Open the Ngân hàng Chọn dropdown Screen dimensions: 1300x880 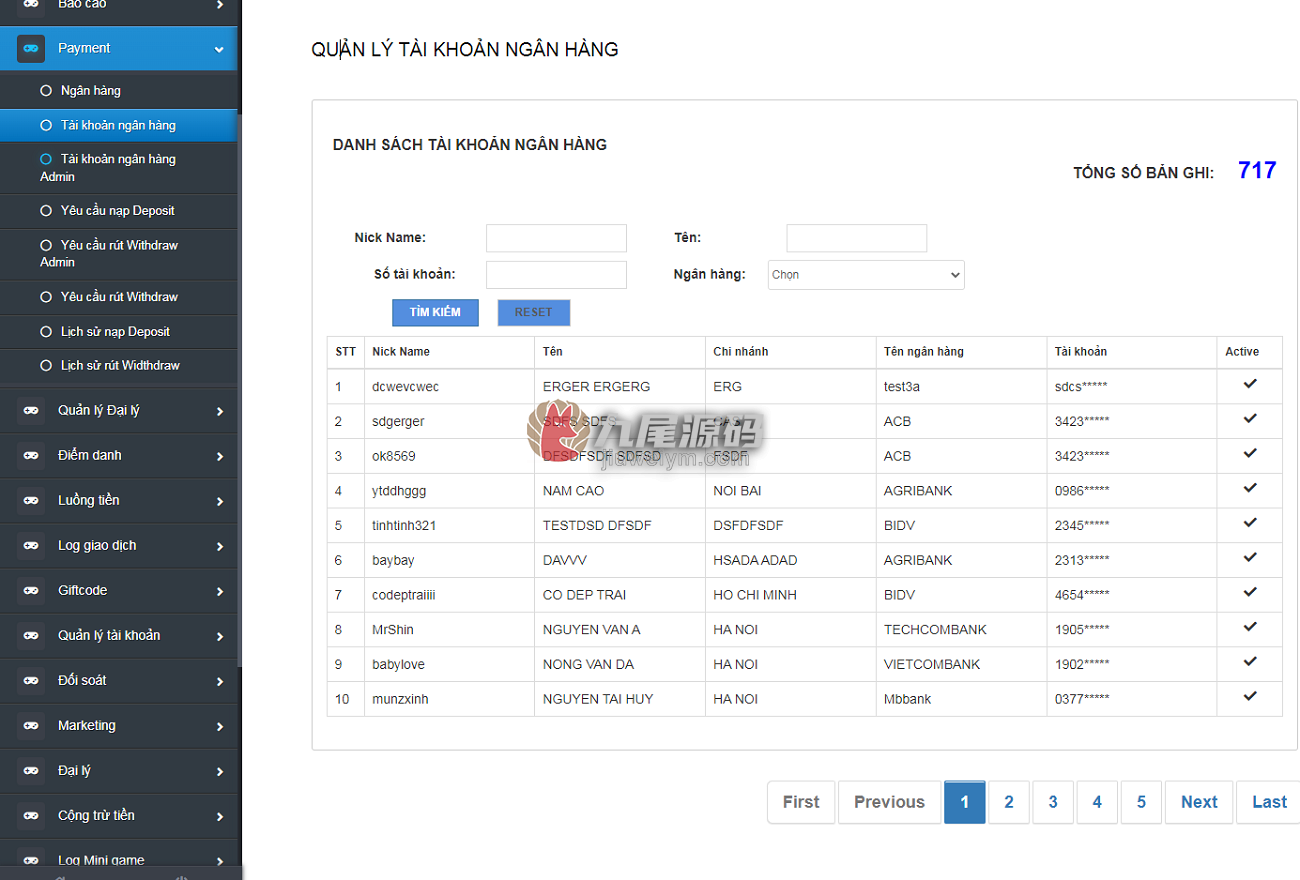[x=866, y=275]
